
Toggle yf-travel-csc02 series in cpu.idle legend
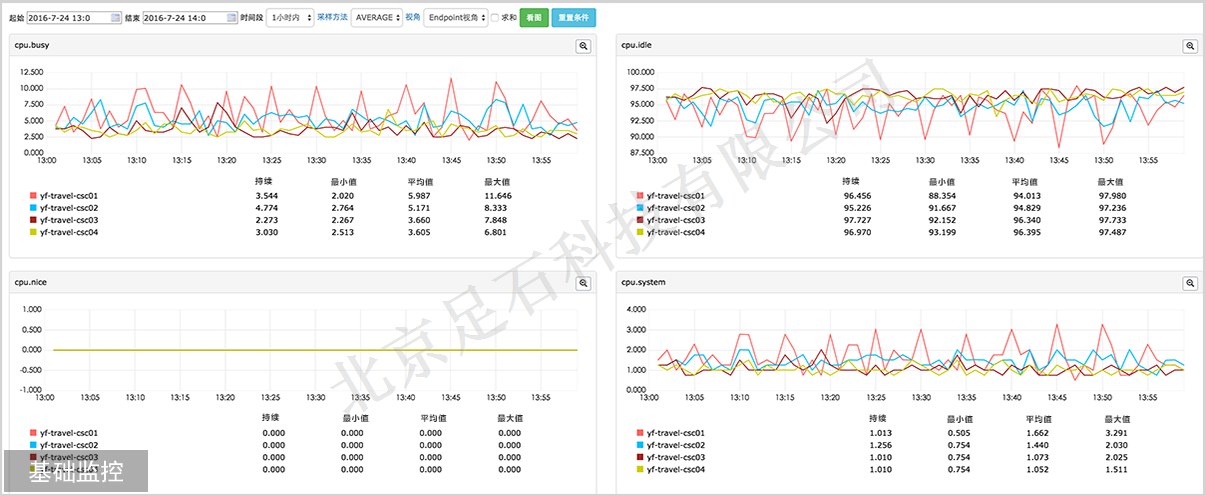click(675, 208)
